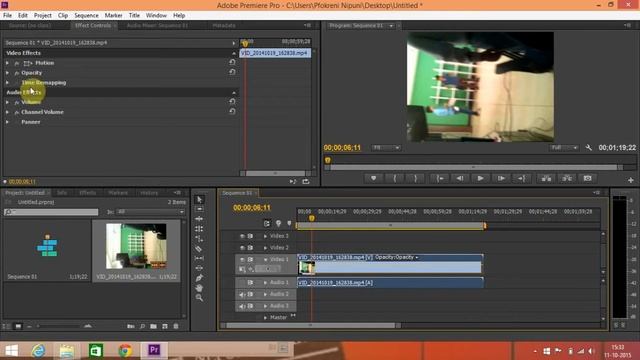
Task: Toggle Video 3 track eye visibility
Action: (242, 236)
